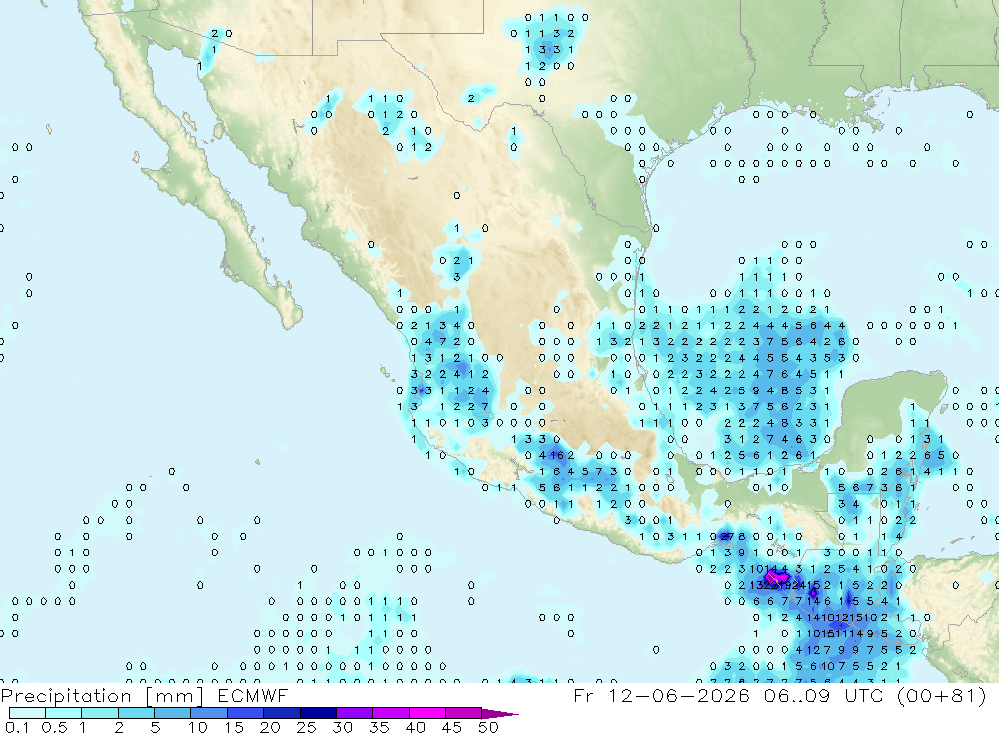Click the forecast step "(00+81)"

941,695
